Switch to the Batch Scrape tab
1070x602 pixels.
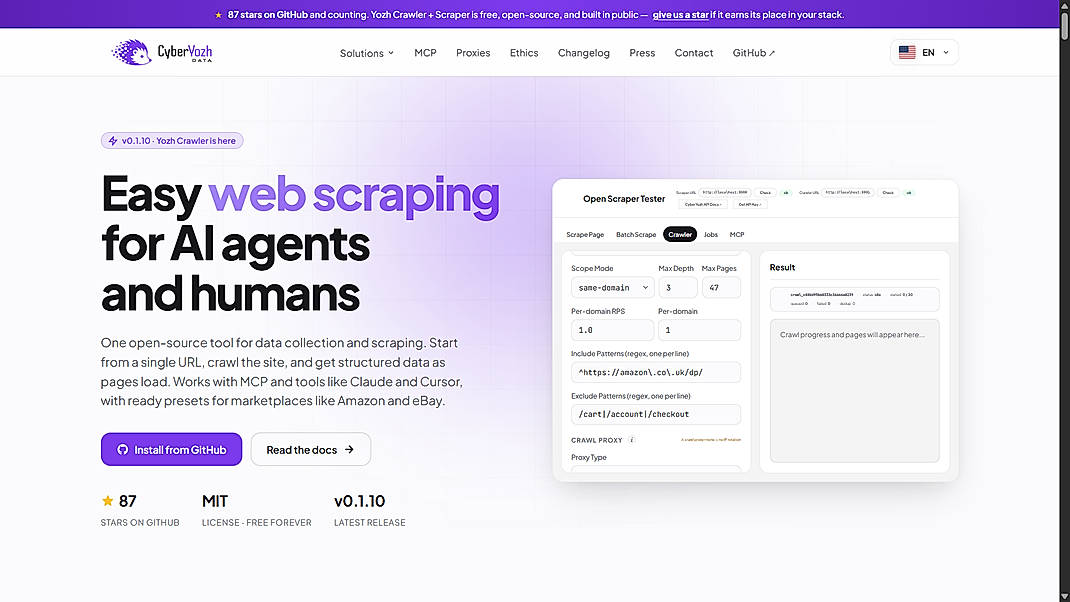click(x=636, y=234)
